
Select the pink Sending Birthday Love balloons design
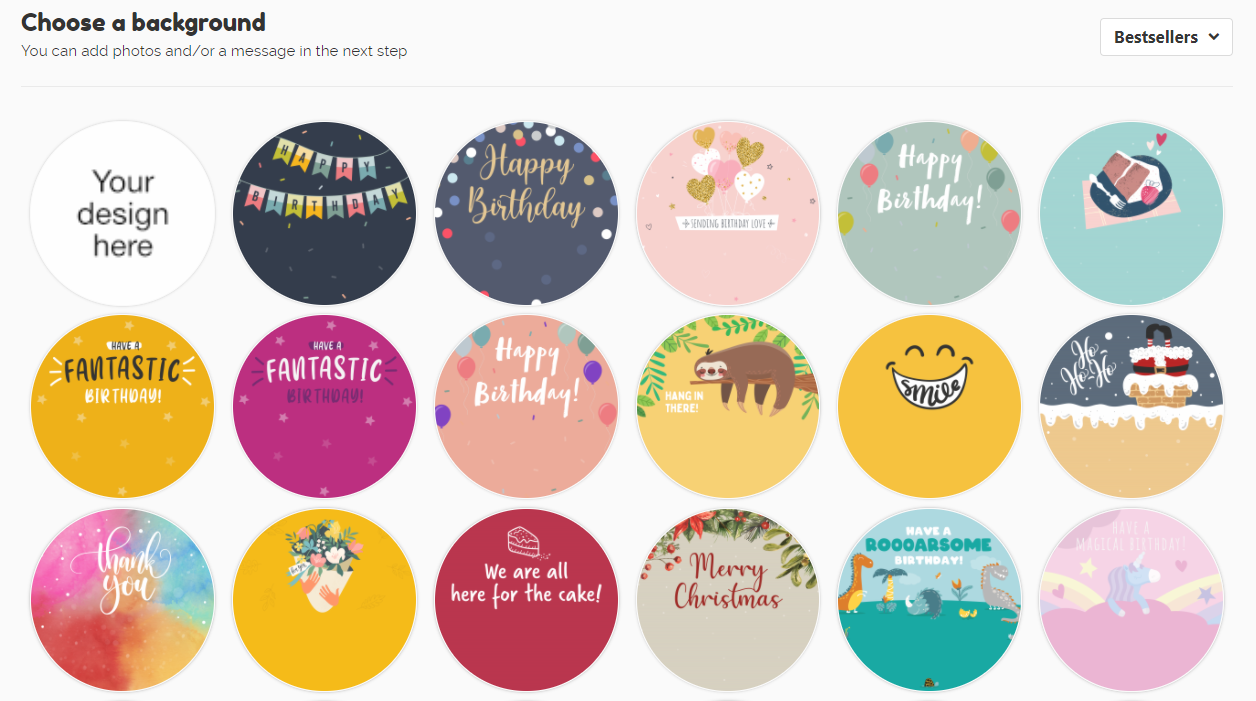coord(728,213)
